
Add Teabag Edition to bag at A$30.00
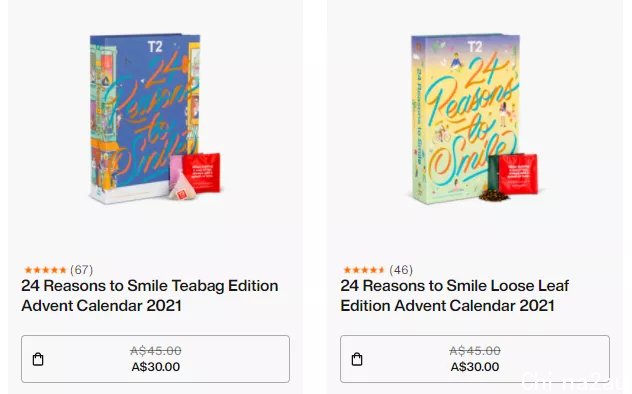coord(155,359)
